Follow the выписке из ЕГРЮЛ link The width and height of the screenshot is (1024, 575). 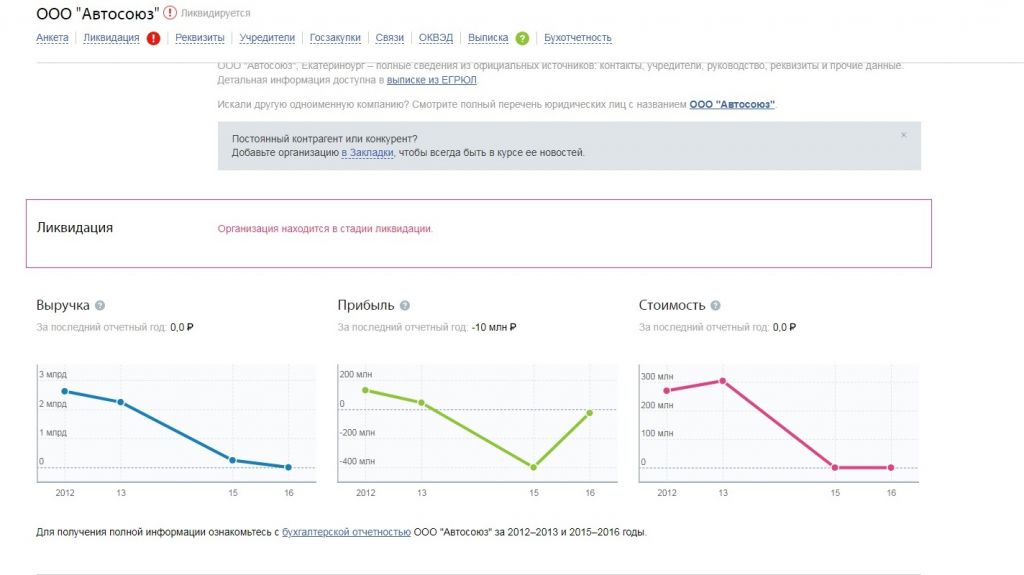[432, 79]
